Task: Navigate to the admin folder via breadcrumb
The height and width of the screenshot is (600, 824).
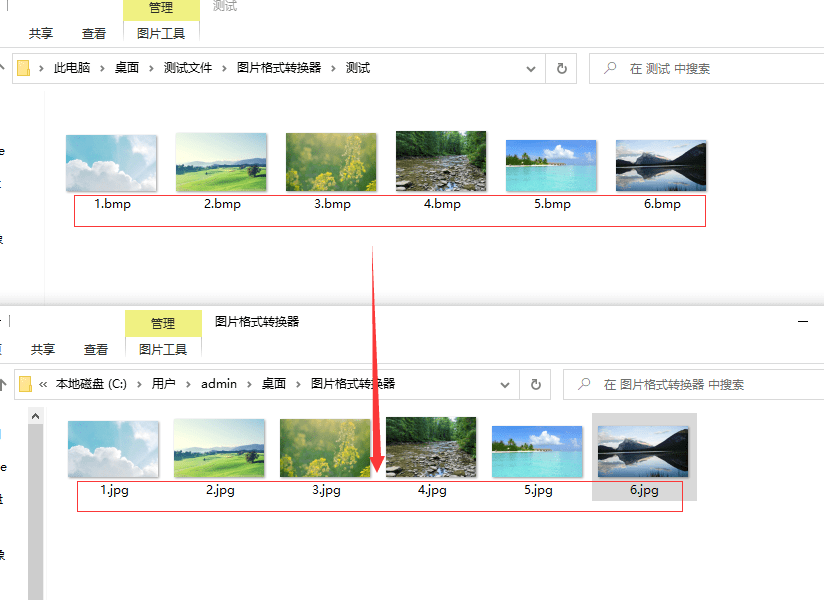Action: [x=219, y=384]
